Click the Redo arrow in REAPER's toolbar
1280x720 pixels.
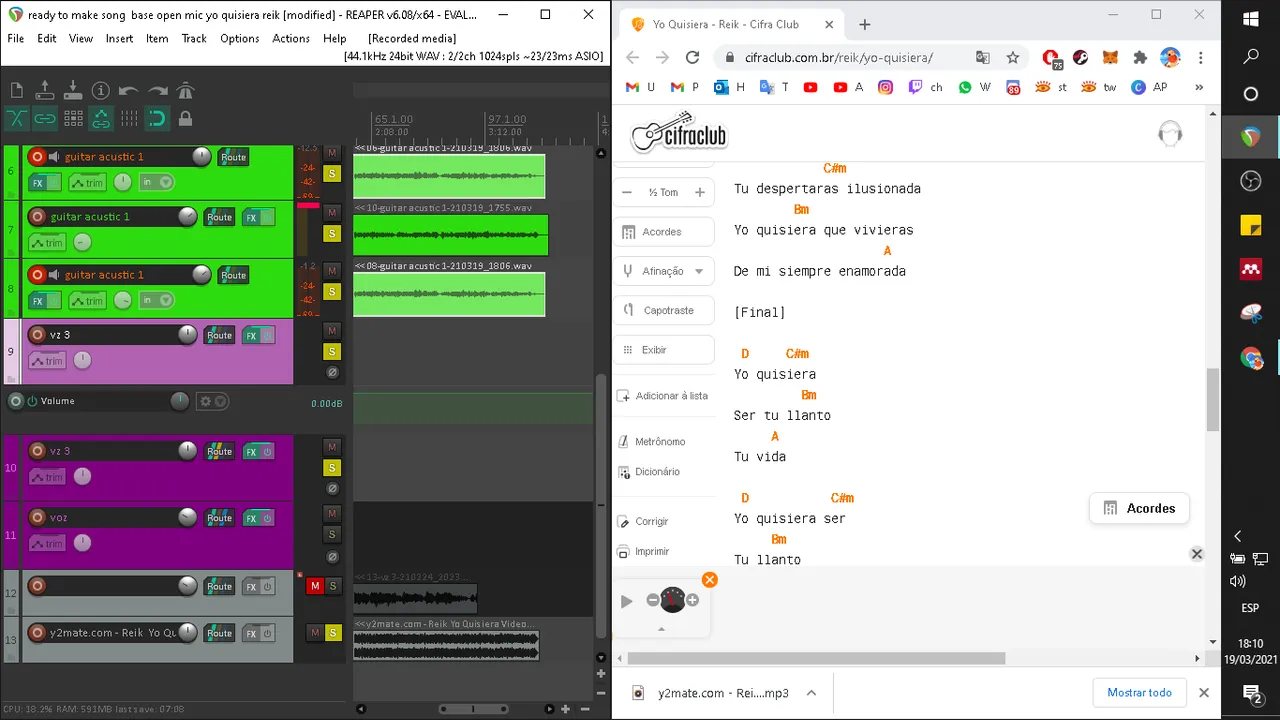[x=157, y=91]
